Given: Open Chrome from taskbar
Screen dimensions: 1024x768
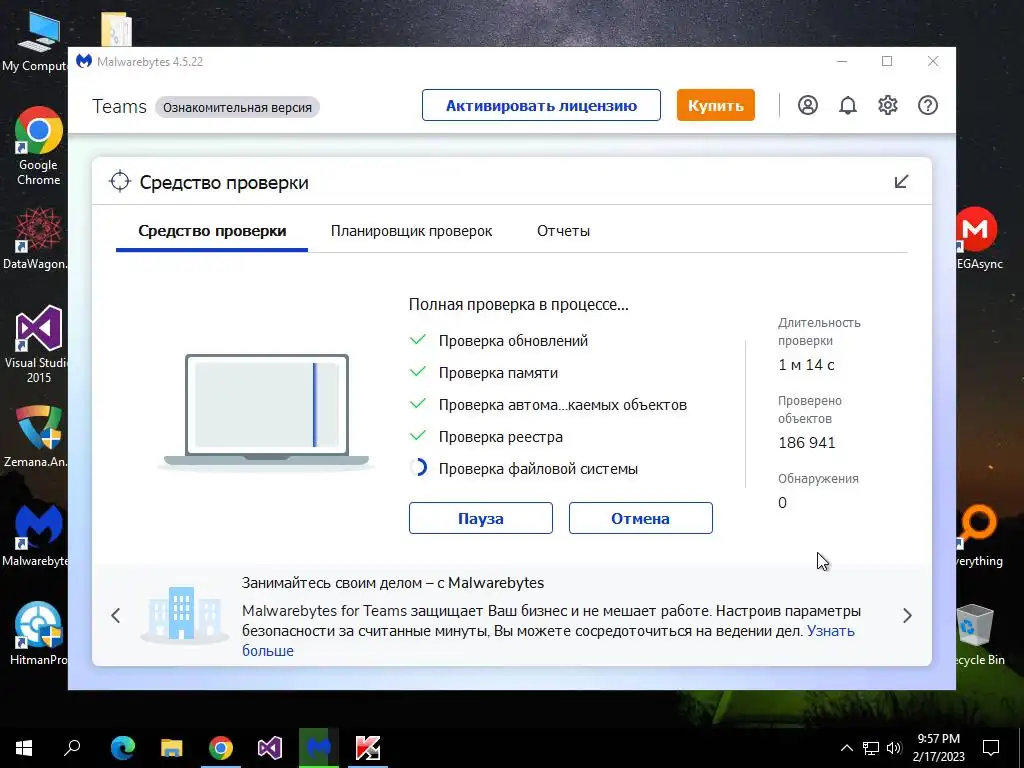Looking at the screenshot, I should point(221,748).
